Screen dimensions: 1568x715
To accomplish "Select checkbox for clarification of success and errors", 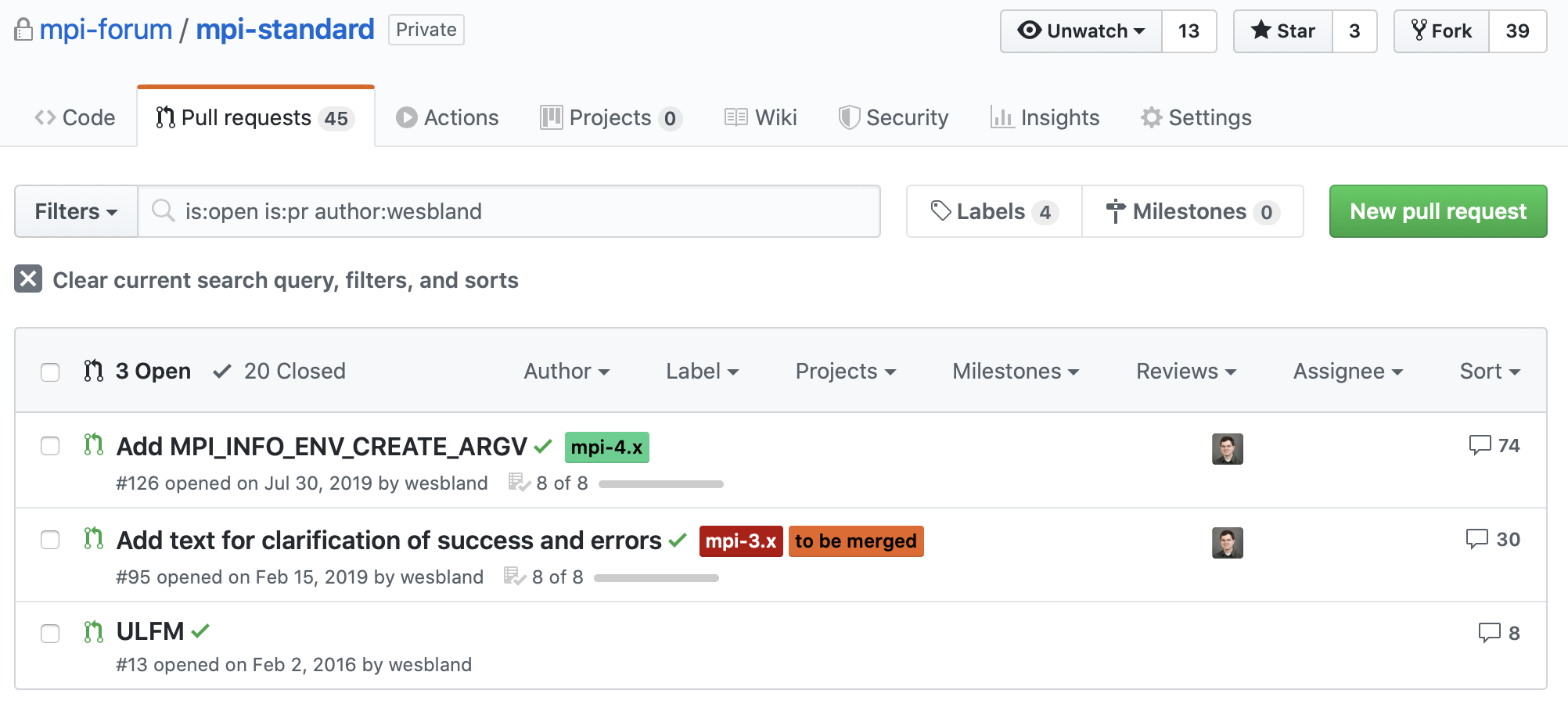I will (x=50, y=540).
